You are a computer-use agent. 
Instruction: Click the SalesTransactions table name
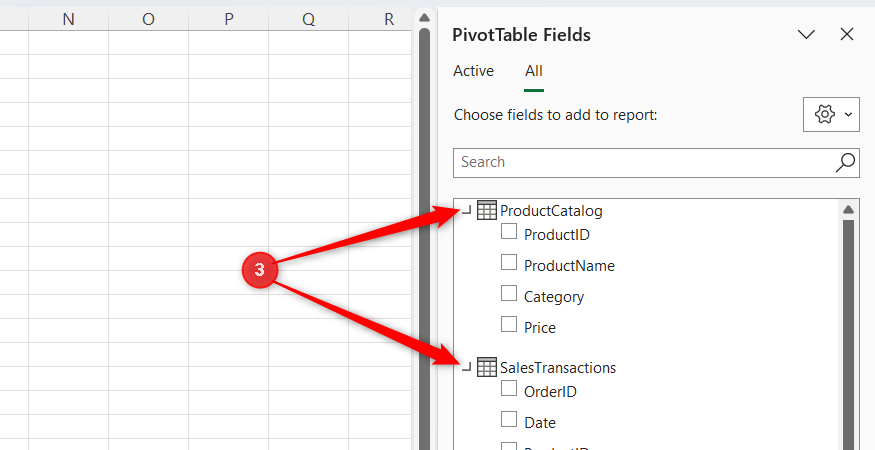coord(558,367)
